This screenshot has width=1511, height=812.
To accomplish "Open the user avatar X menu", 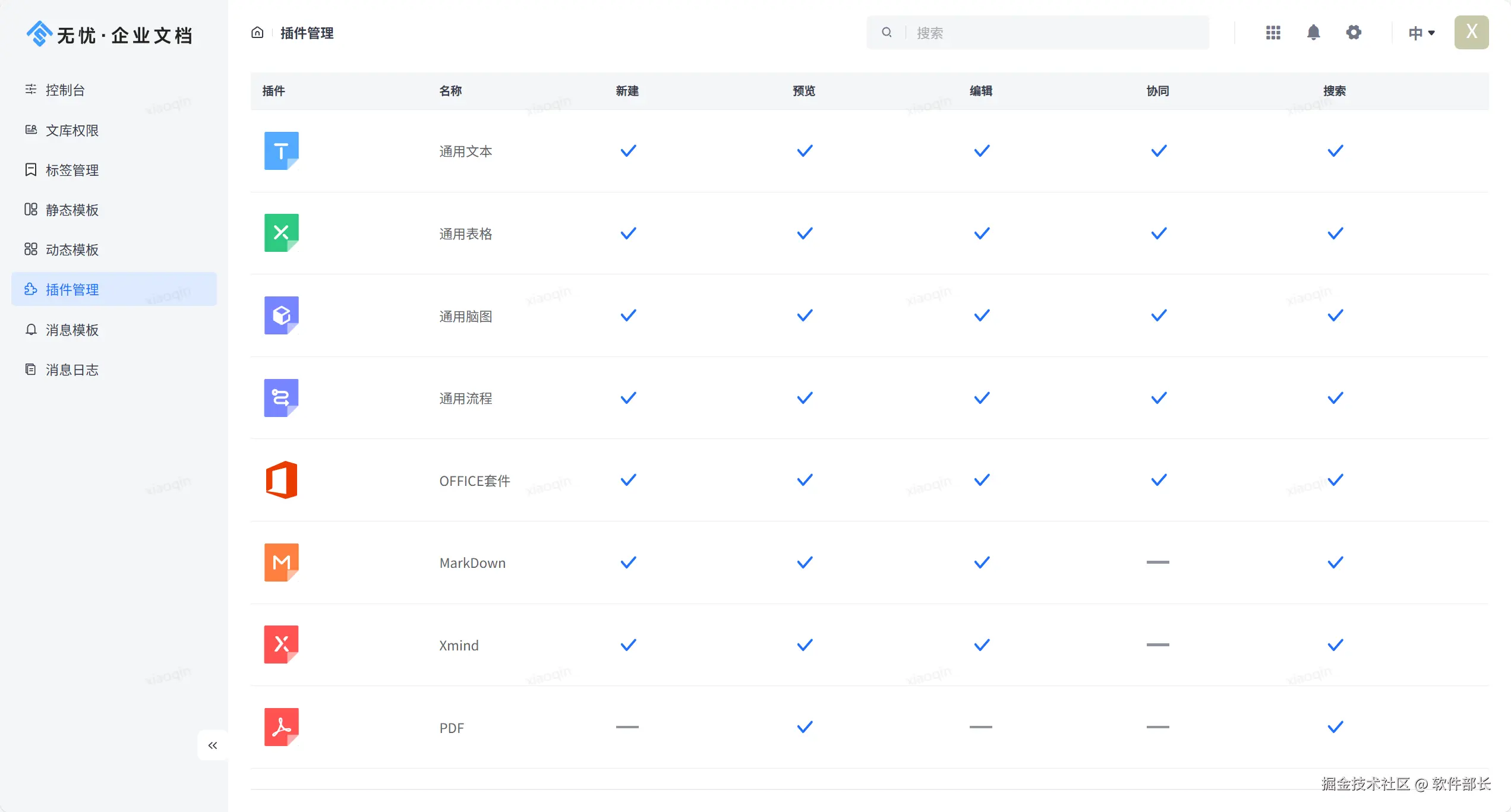I will pyautogui.click(x=1471, y=33).
